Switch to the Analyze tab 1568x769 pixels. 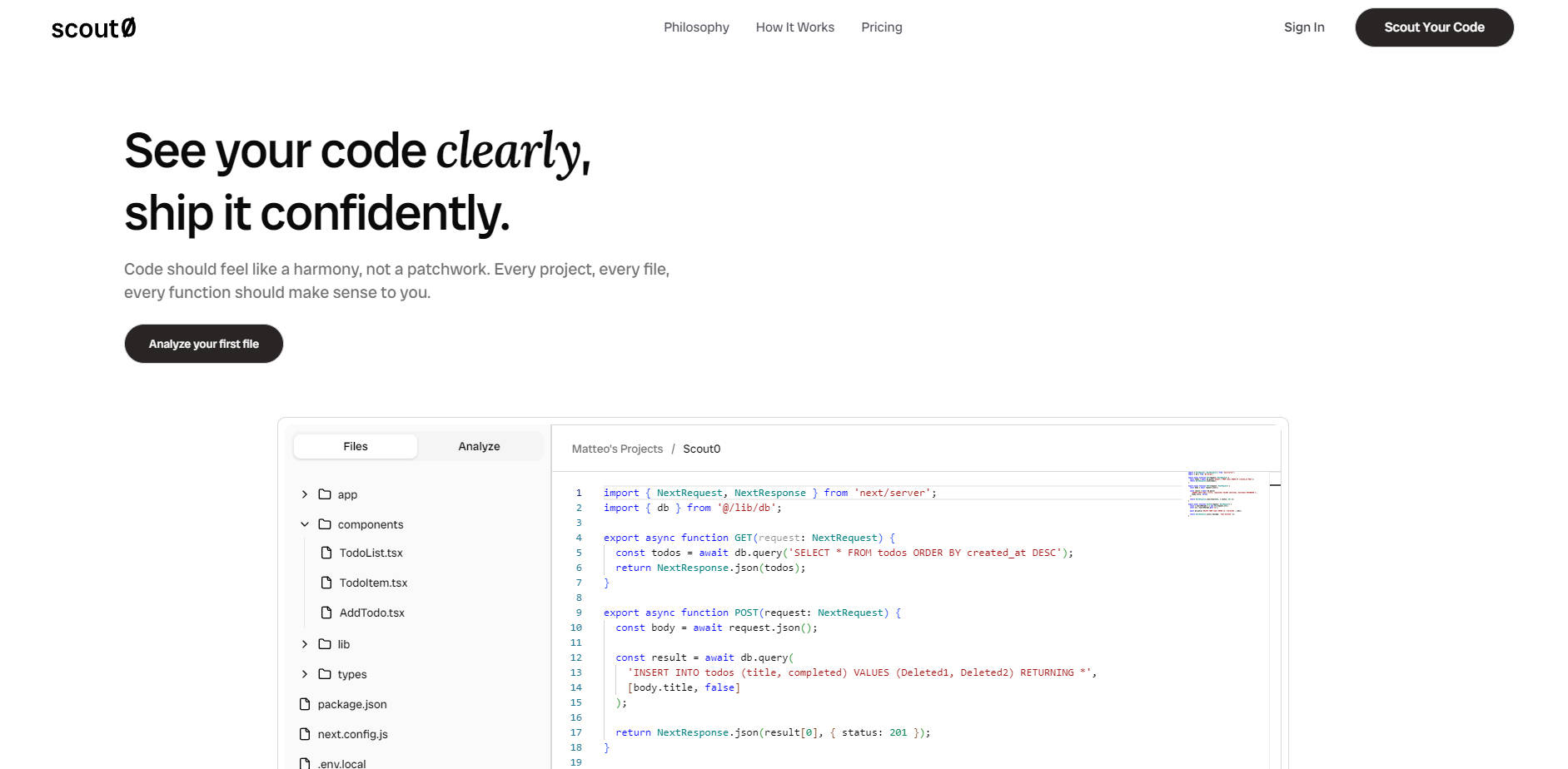[479, 446]
